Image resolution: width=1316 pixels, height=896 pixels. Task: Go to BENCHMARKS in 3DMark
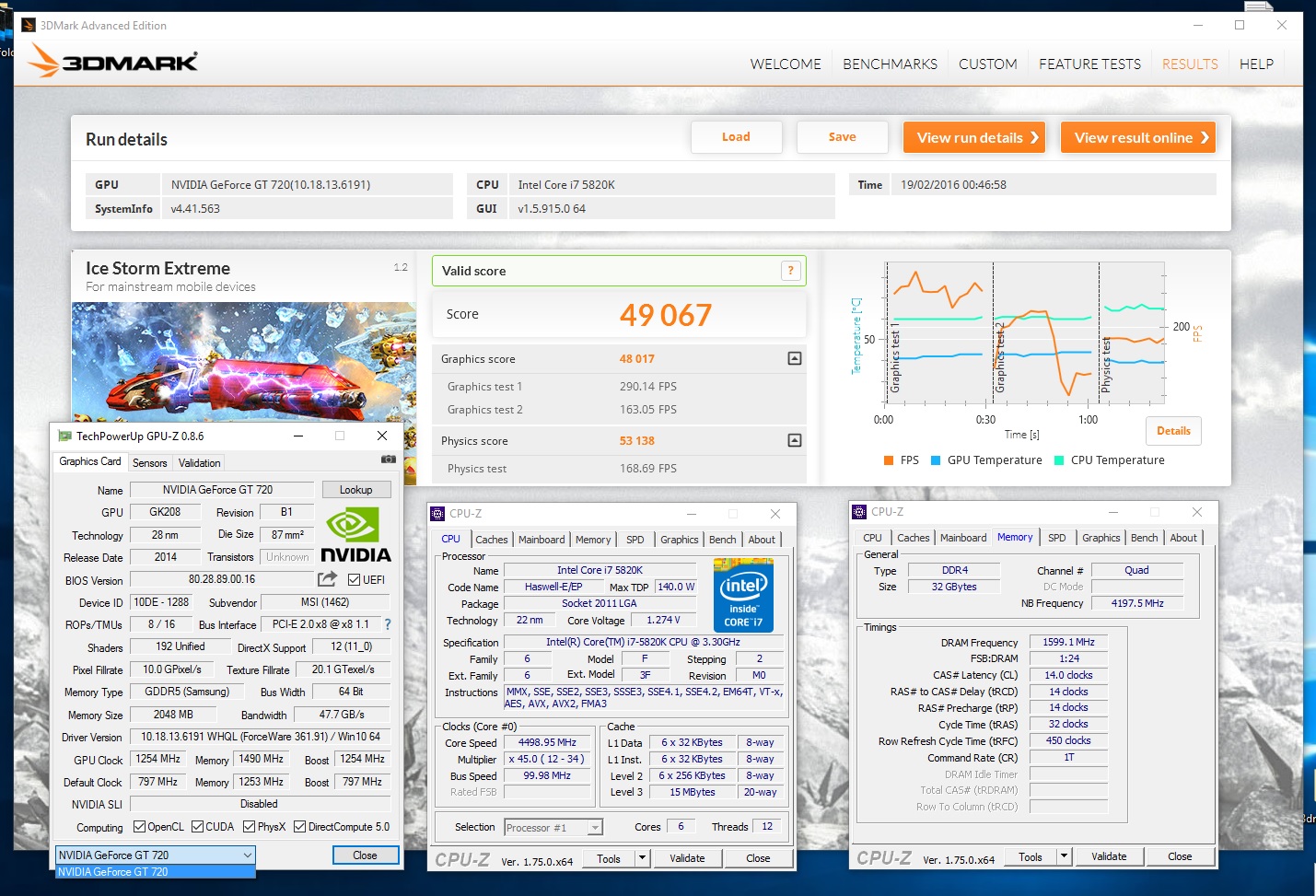(890, 64)
